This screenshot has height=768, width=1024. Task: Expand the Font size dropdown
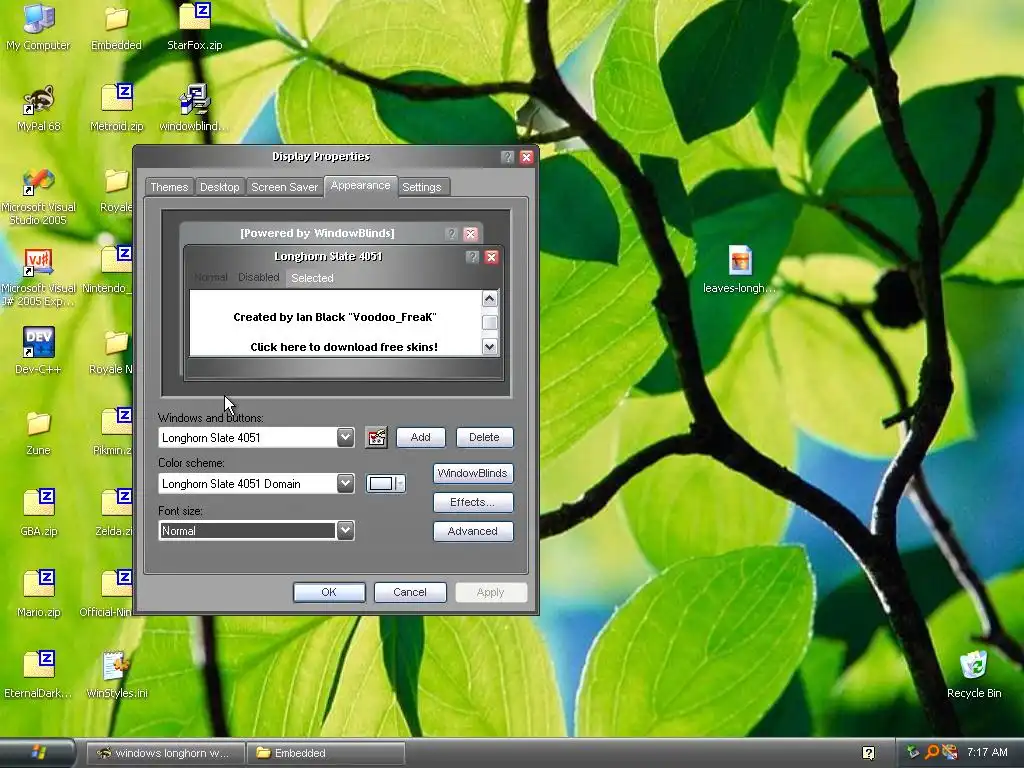pos(345,530)
